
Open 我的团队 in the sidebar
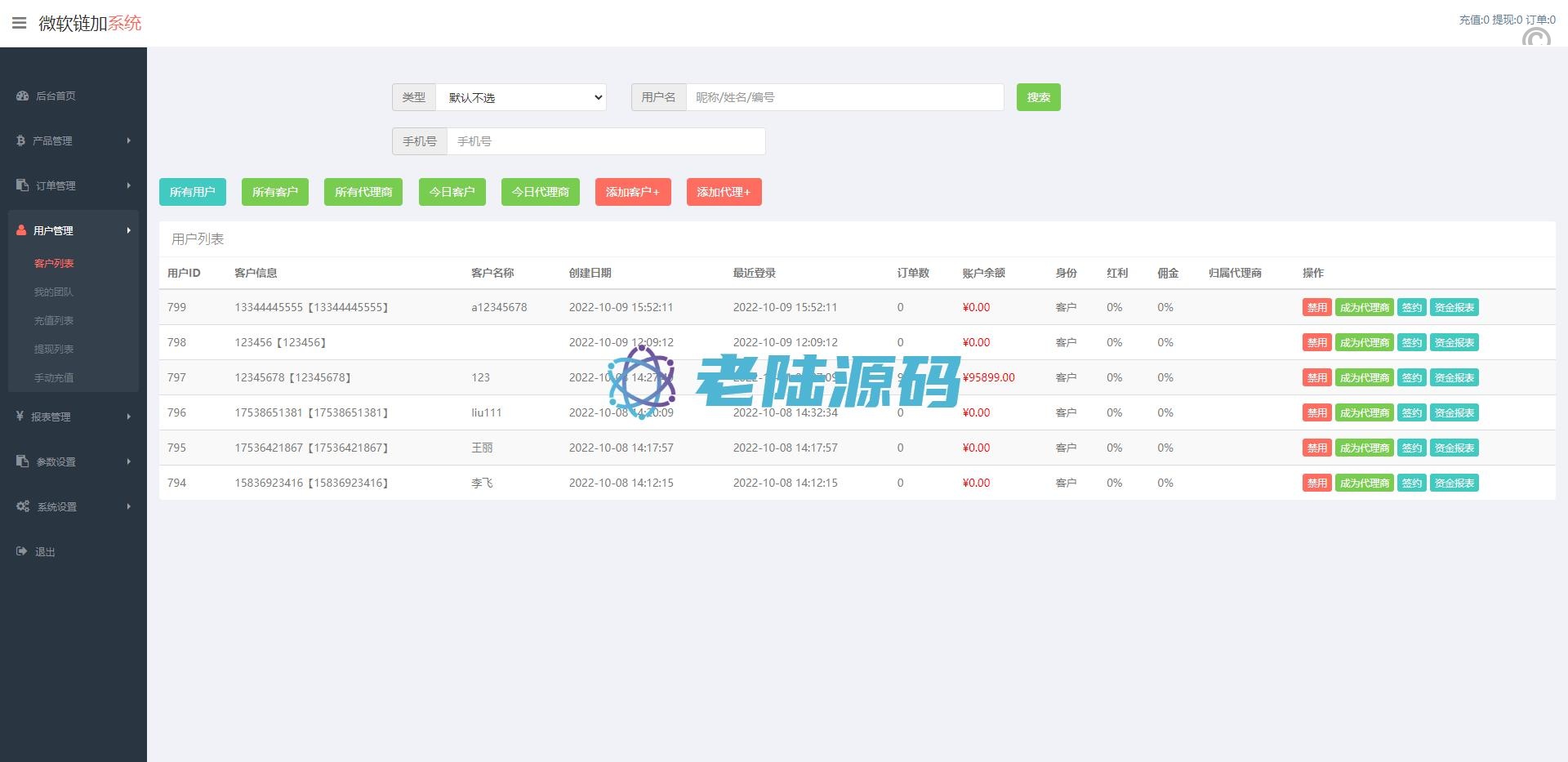pyautogui.click(x=54, y=292)
